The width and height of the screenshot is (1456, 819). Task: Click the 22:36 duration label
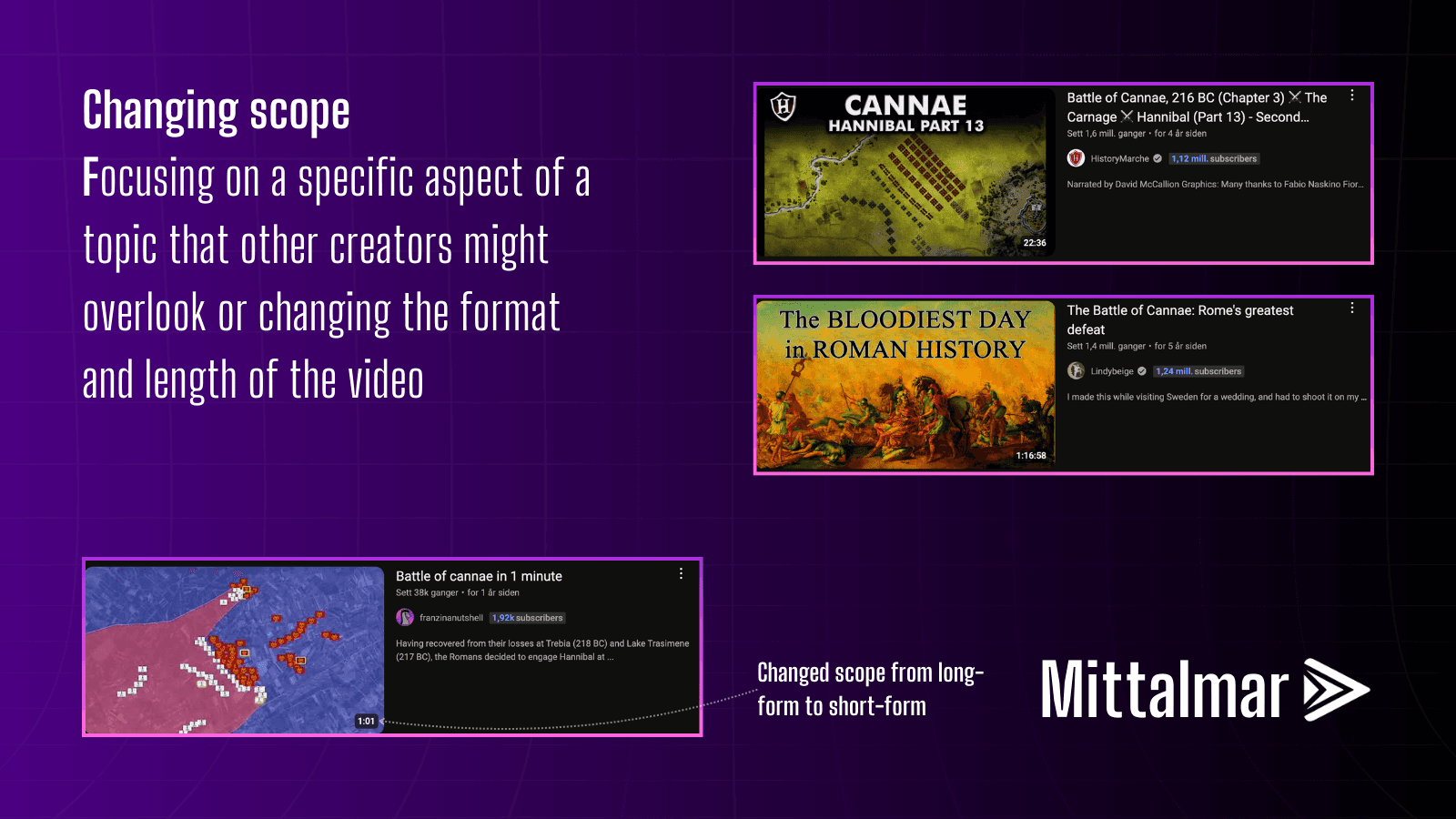(x=1035, y=243)
